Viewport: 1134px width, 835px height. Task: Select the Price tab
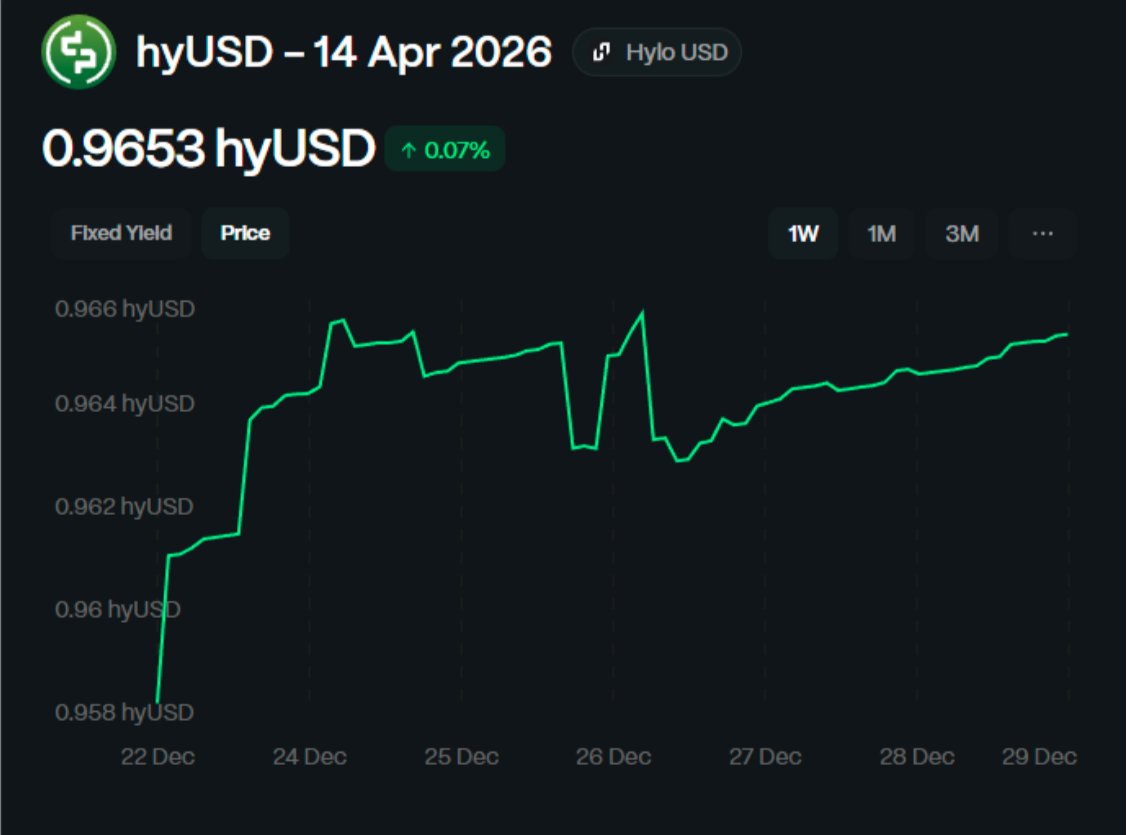pos(245,233)
